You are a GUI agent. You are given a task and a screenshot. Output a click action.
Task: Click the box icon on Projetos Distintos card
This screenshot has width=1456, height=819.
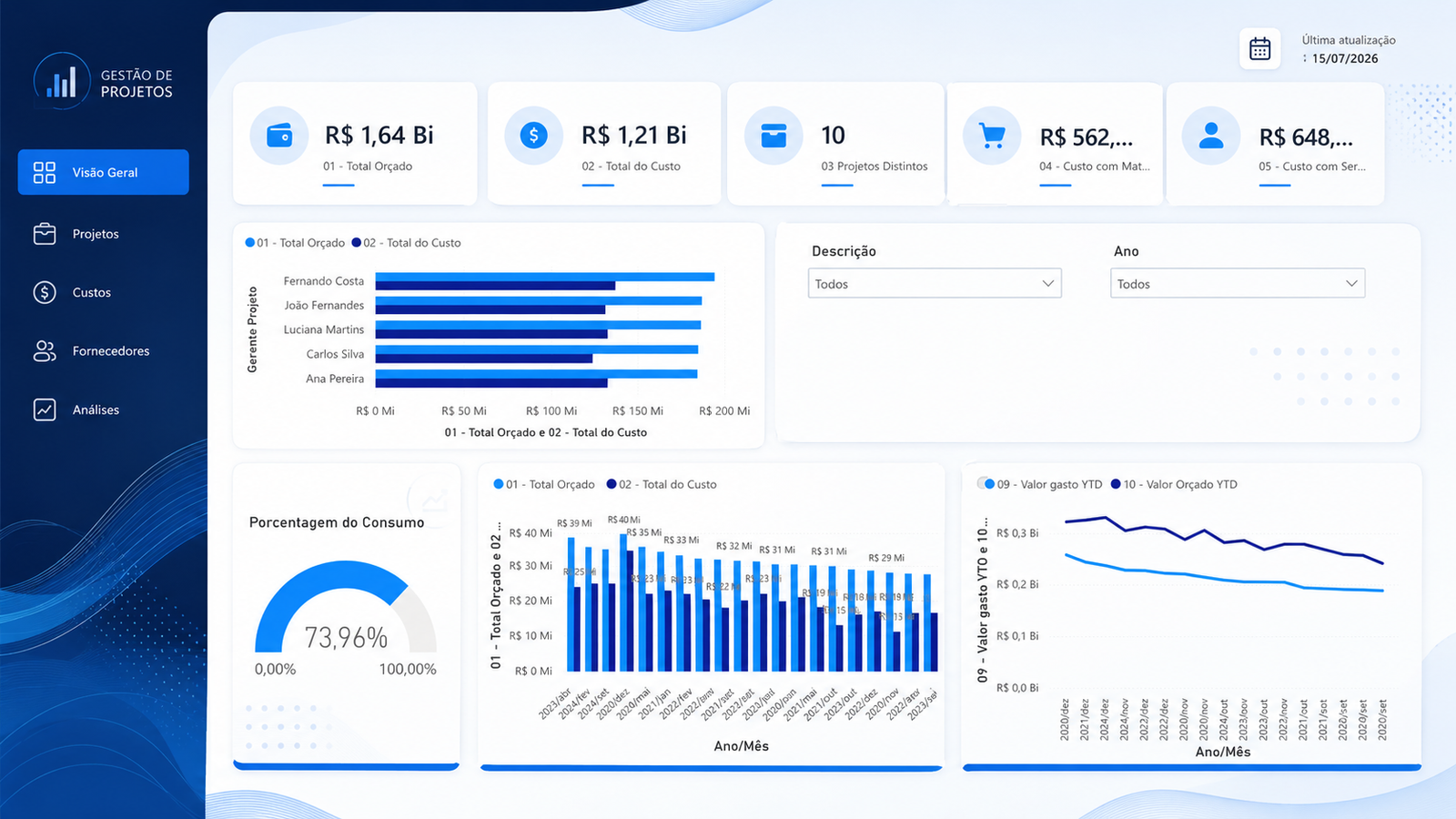(773, 136)
